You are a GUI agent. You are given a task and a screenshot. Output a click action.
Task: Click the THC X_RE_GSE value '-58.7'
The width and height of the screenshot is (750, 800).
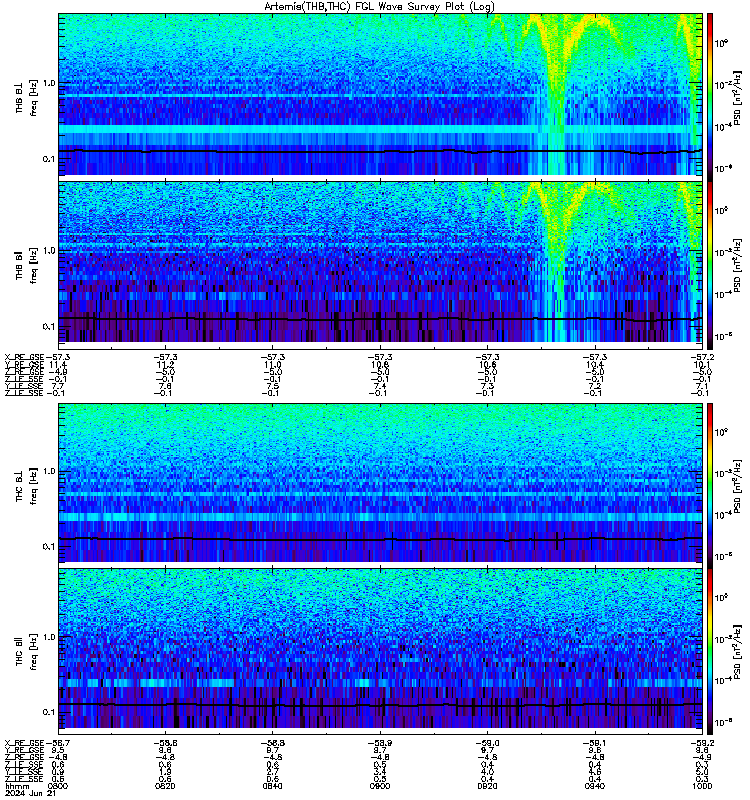58,743
